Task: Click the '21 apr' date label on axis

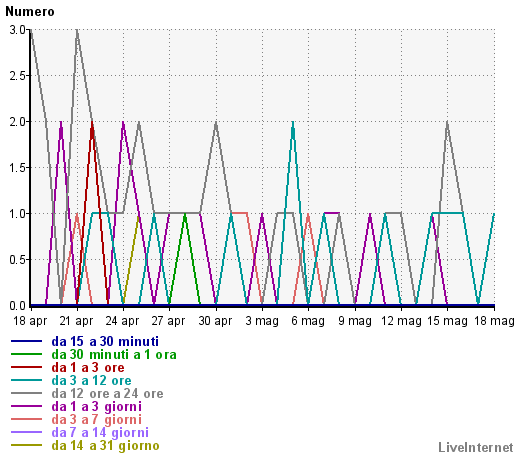Action: [x=76, y=321]
